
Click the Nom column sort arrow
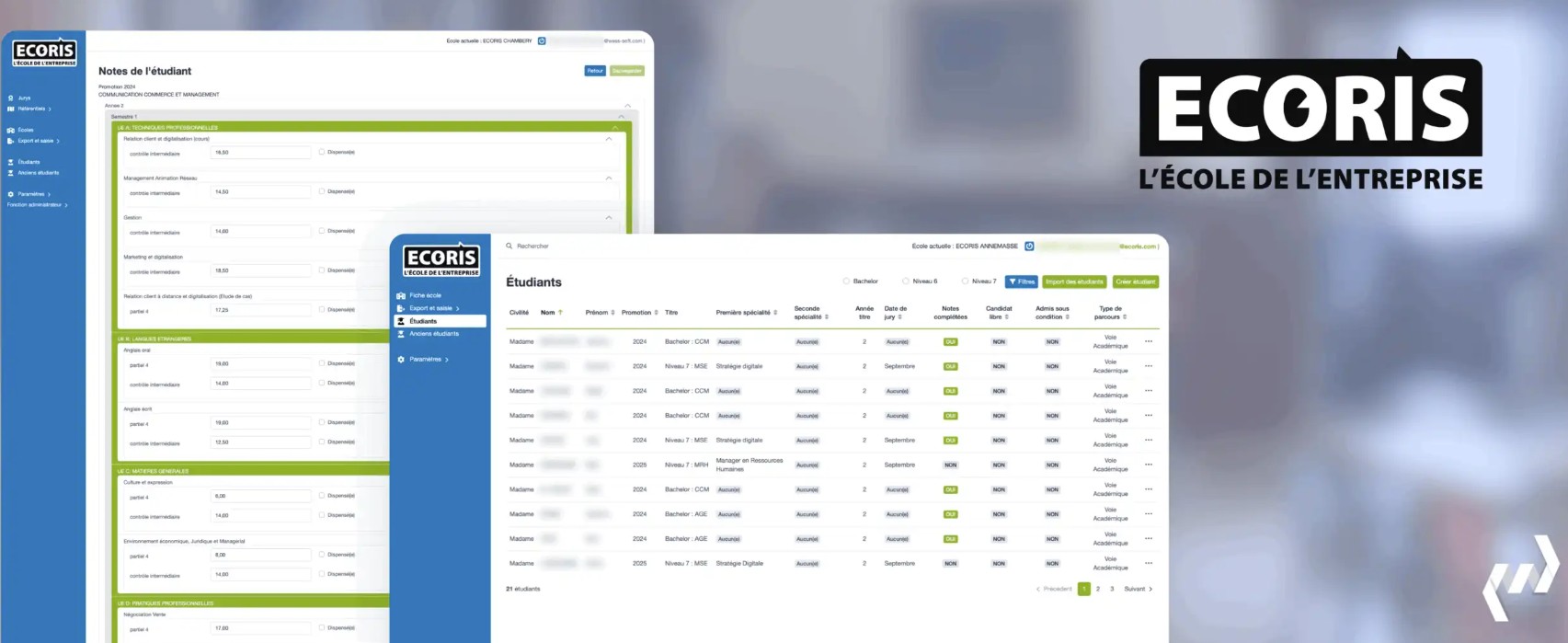[560, 313]
